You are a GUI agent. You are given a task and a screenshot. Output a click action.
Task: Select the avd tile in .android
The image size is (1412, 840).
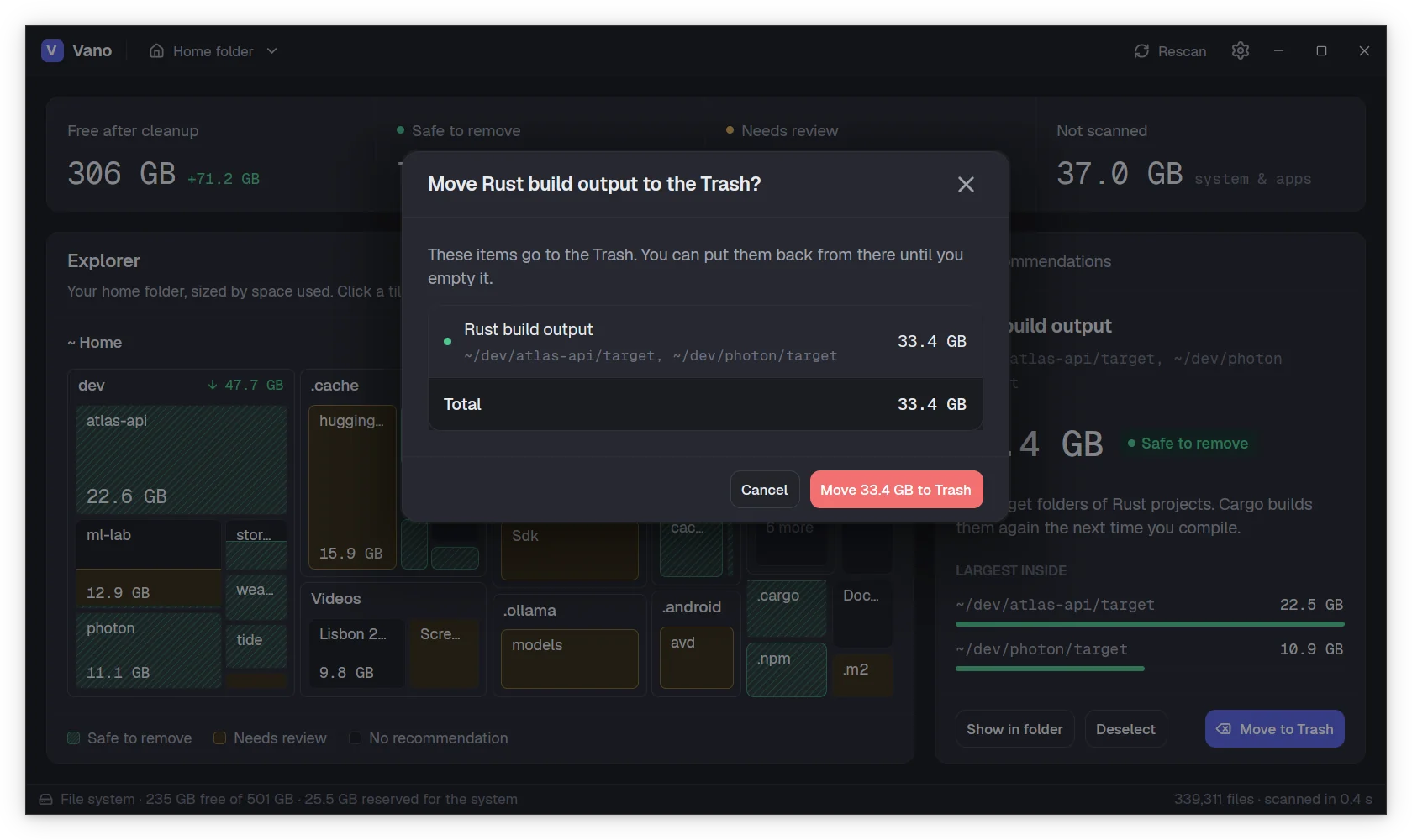697,658
